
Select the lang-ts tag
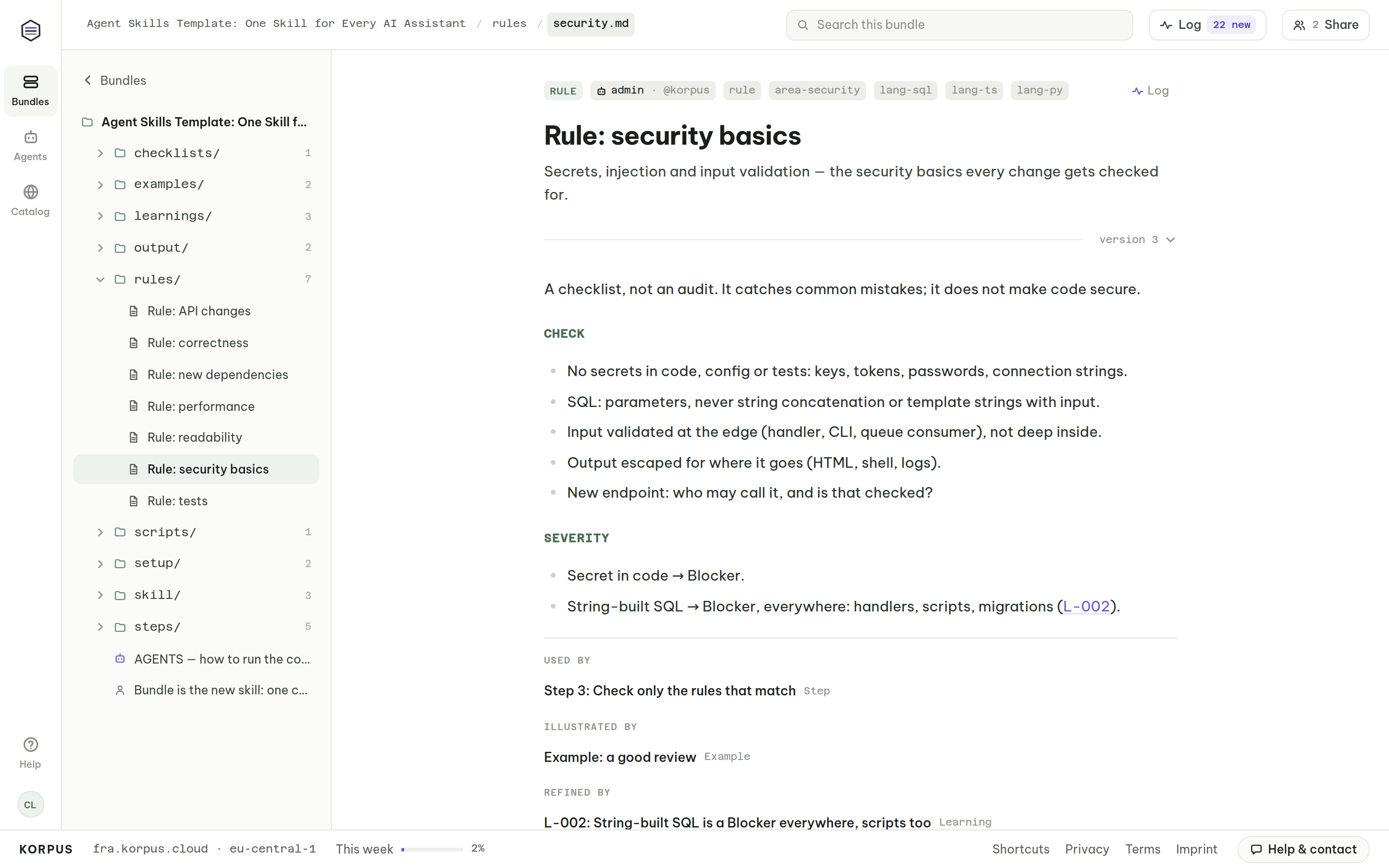click(x=974, y=90)
